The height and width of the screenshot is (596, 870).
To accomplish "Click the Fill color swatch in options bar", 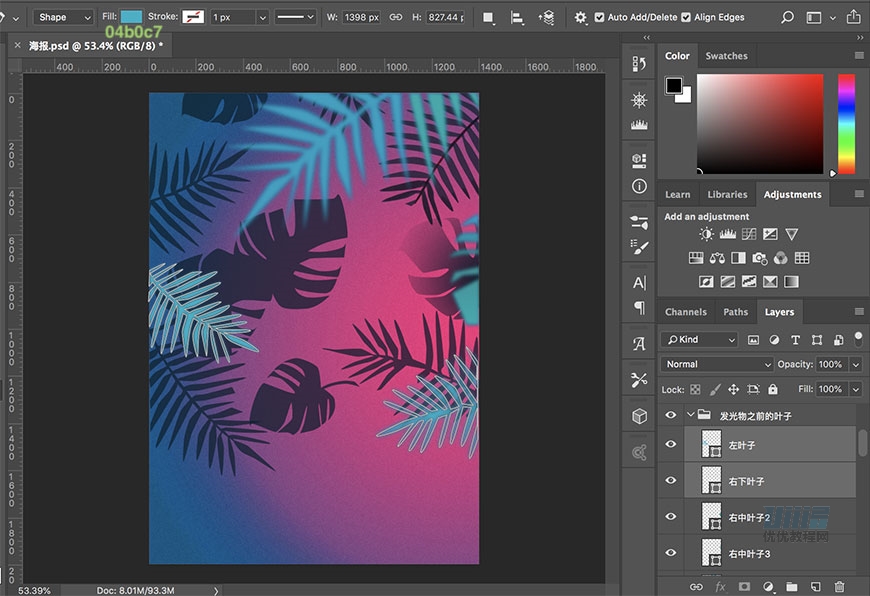I will 131,17.
